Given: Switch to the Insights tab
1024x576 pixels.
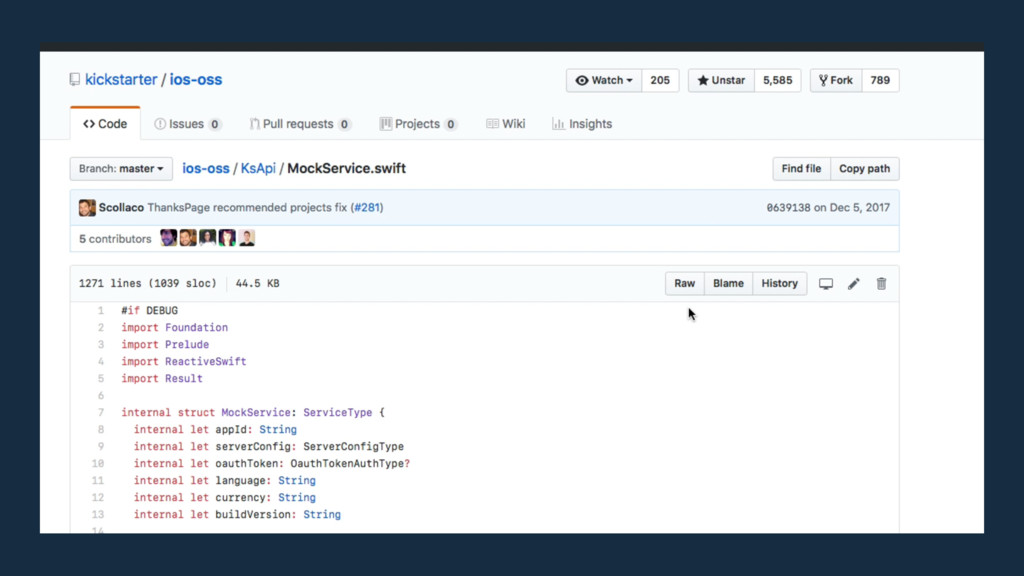Looking at the screenshot, I should coord(582,124).
